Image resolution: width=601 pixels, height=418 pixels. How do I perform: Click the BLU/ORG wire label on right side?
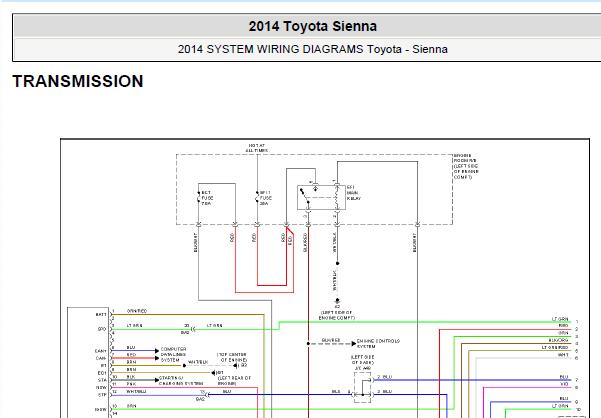558,340
